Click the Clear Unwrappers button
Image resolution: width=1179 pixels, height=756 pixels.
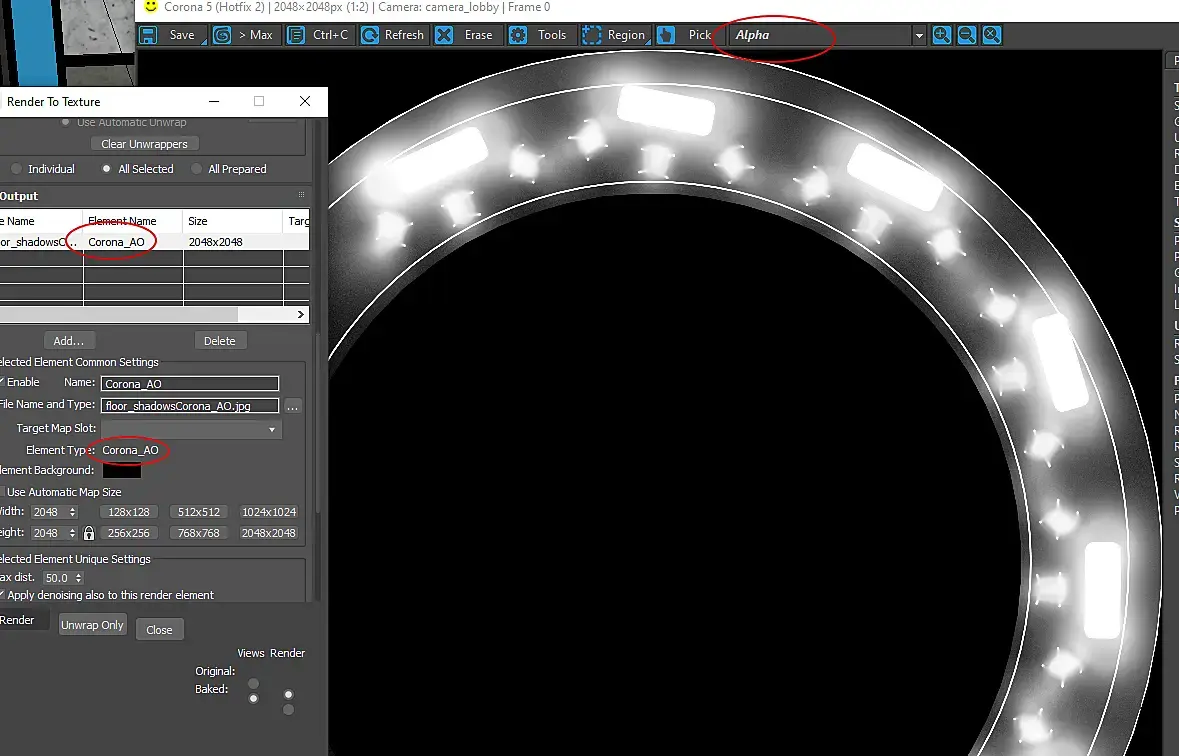(x=144, y=144)
